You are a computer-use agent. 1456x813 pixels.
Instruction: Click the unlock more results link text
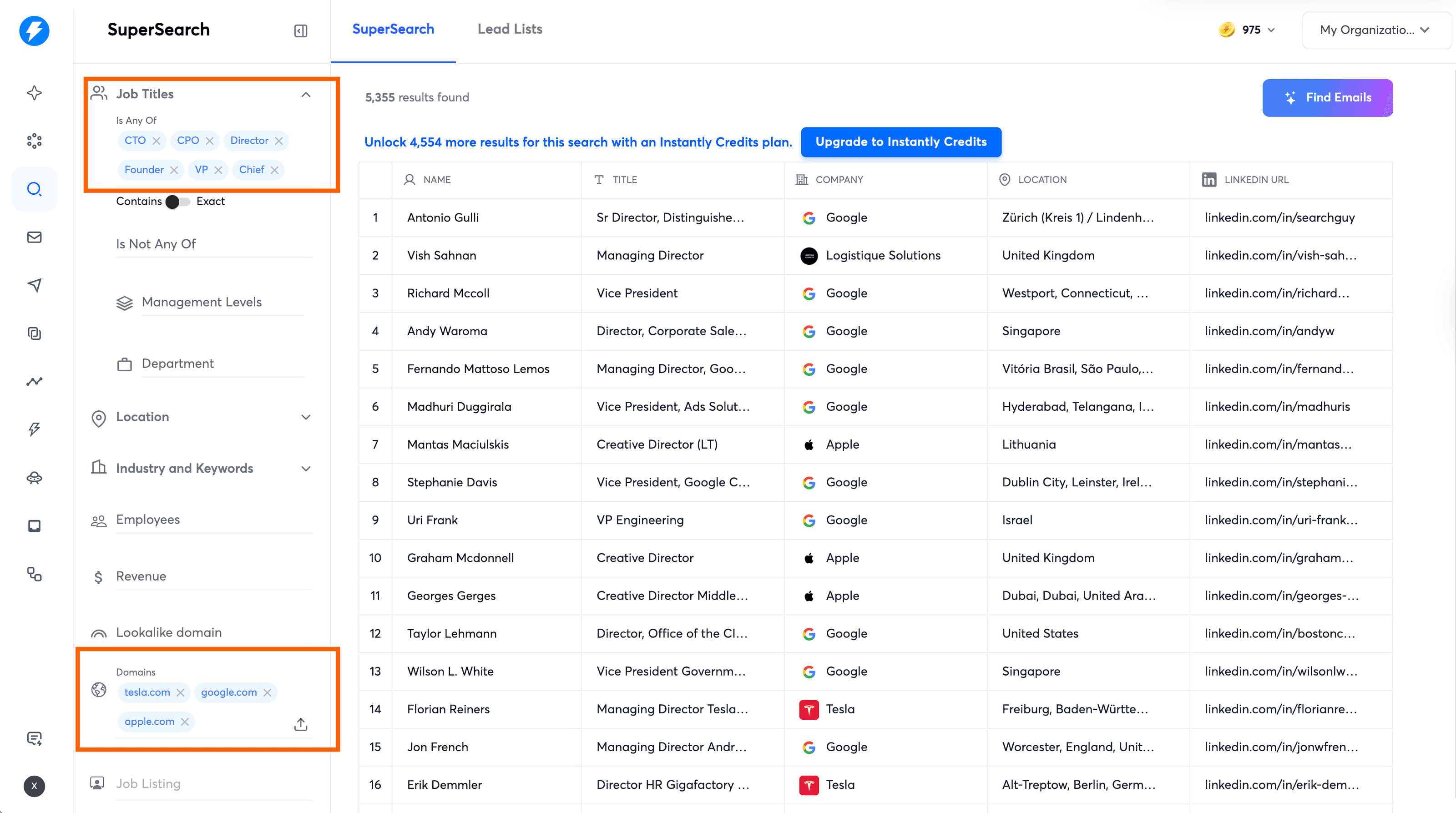coord(578,142)
